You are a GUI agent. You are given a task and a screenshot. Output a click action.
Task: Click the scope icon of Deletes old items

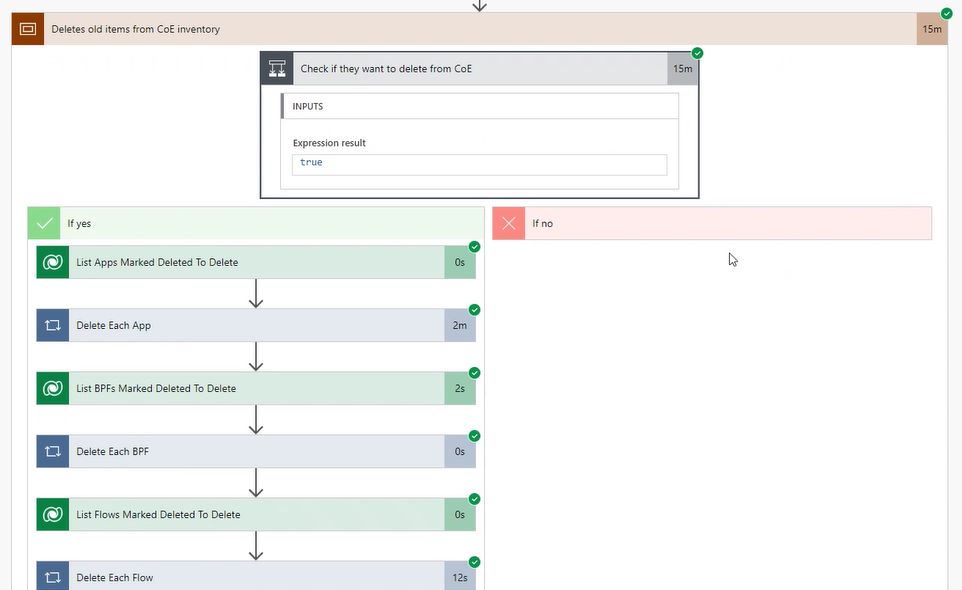pos(28,29)
